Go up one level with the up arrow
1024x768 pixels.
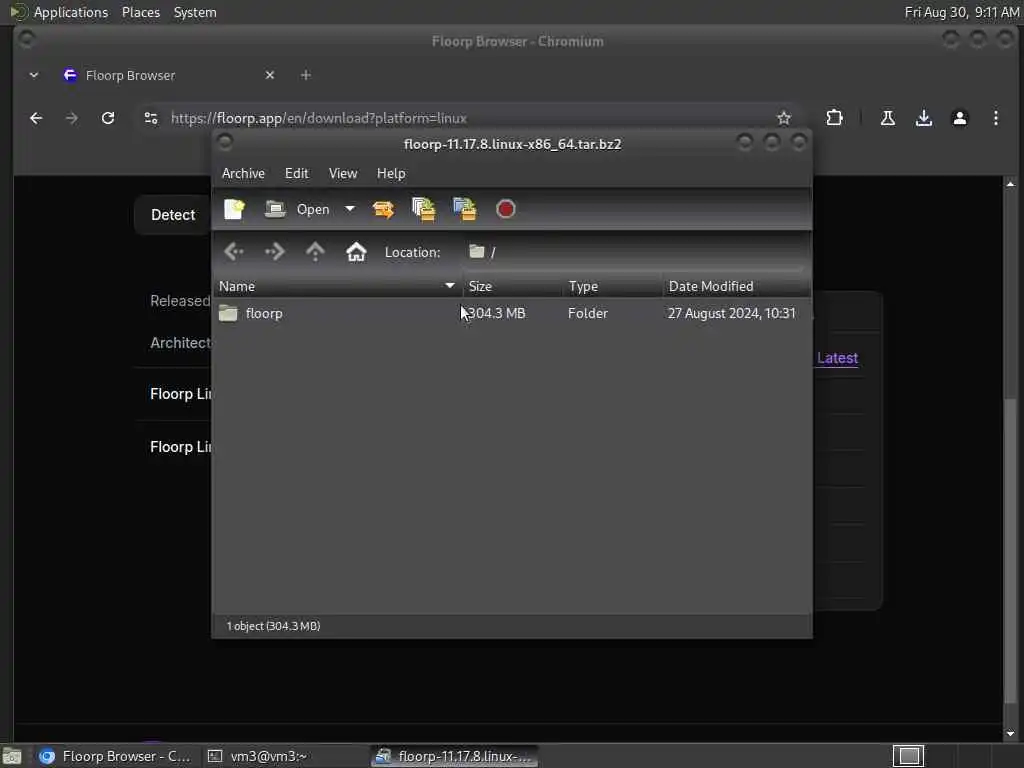[315, 251]
